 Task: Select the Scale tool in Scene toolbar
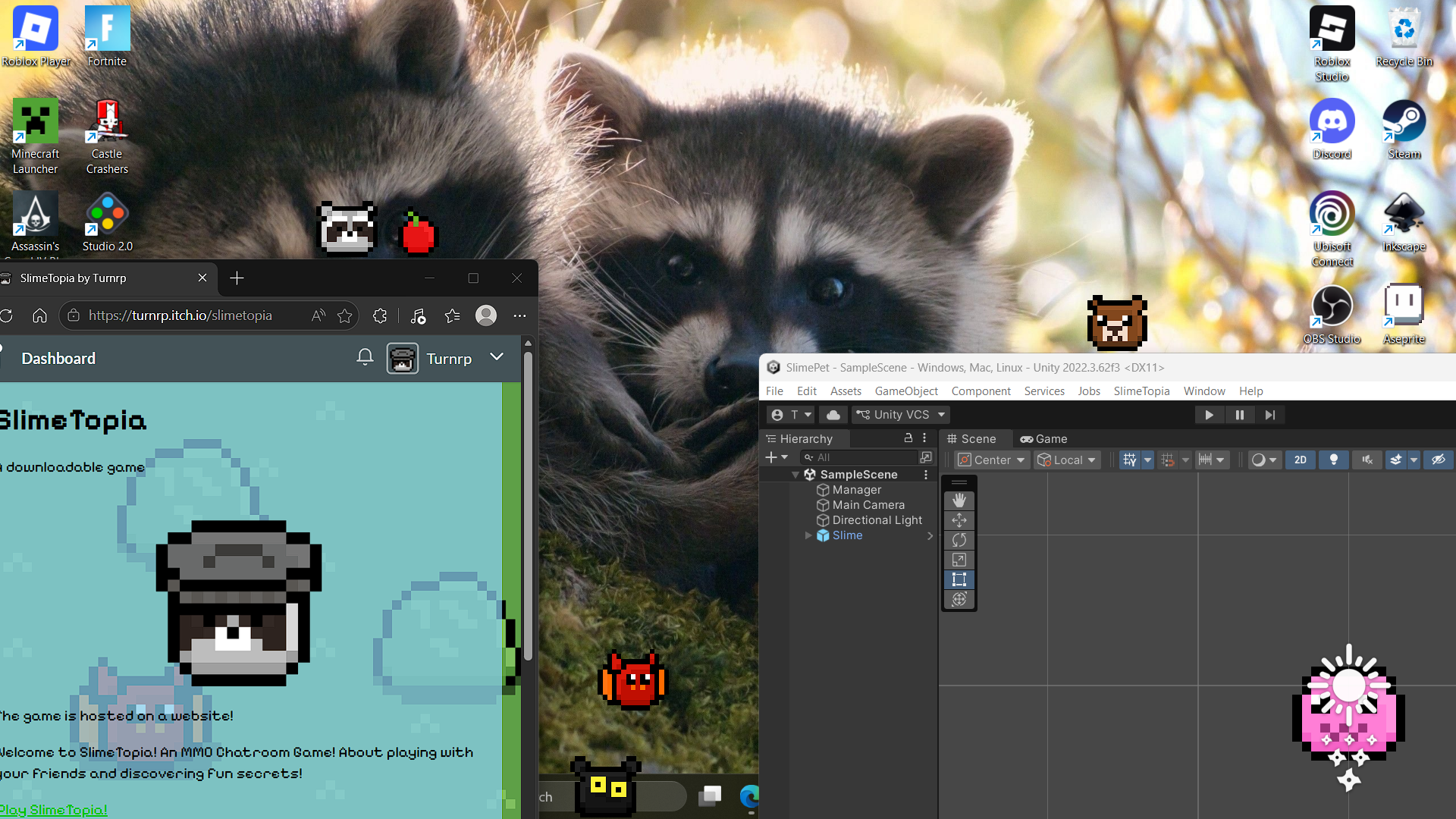(959, 560)
